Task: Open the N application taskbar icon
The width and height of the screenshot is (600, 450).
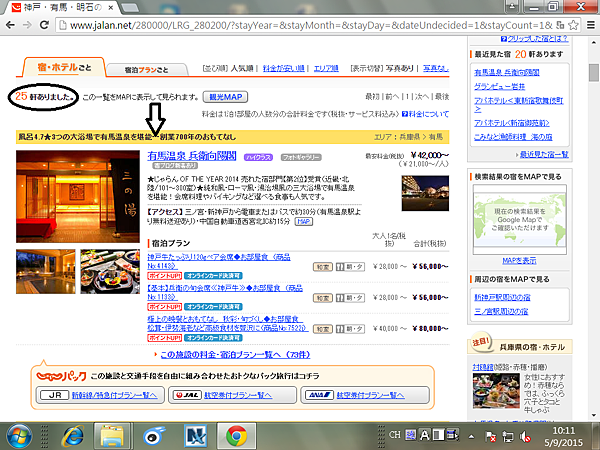Action: click(x=195, y=436)
